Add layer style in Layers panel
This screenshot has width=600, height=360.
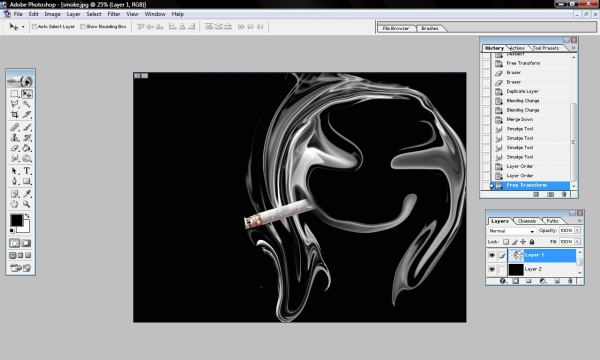[x=503, y=281]
